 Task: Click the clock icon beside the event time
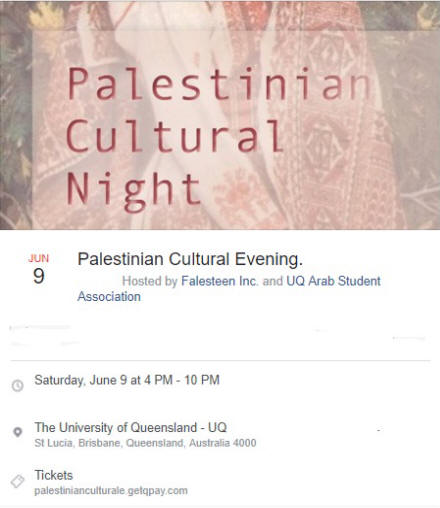pos(17,386)
